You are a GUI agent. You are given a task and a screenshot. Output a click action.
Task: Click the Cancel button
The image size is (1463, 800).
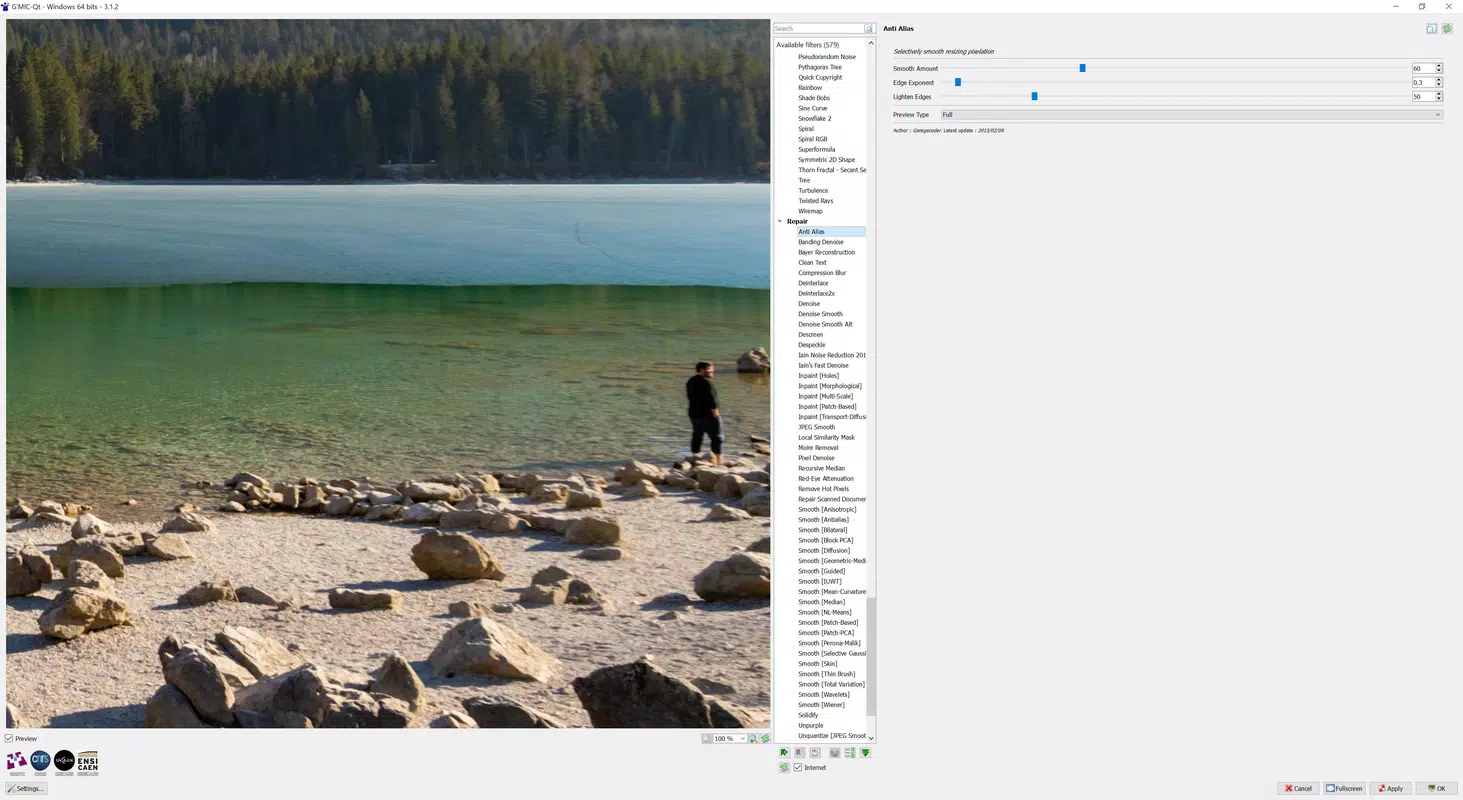point(1298,788)
